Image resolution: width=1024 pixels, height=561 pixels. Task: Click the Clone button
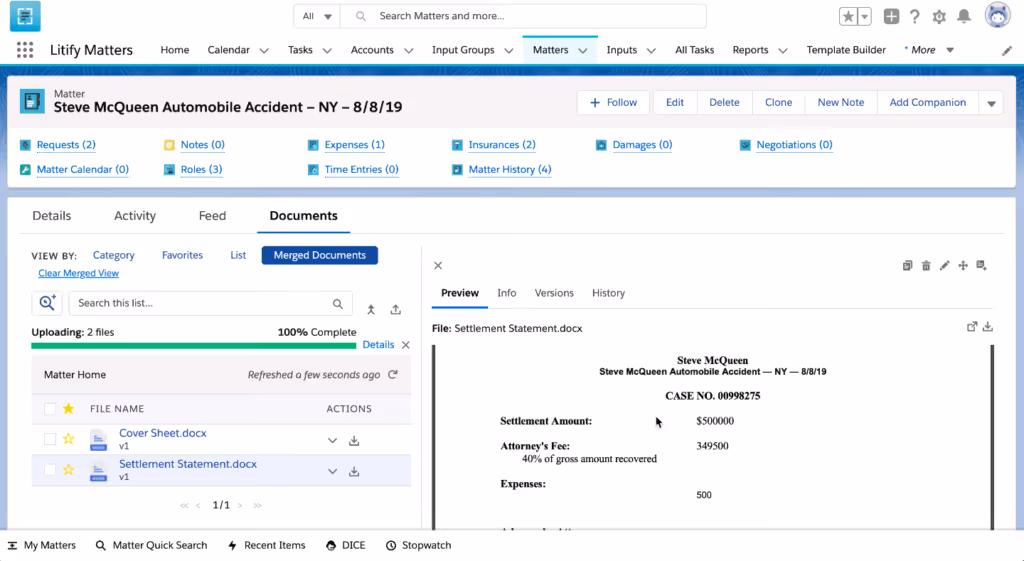(778, 103)
